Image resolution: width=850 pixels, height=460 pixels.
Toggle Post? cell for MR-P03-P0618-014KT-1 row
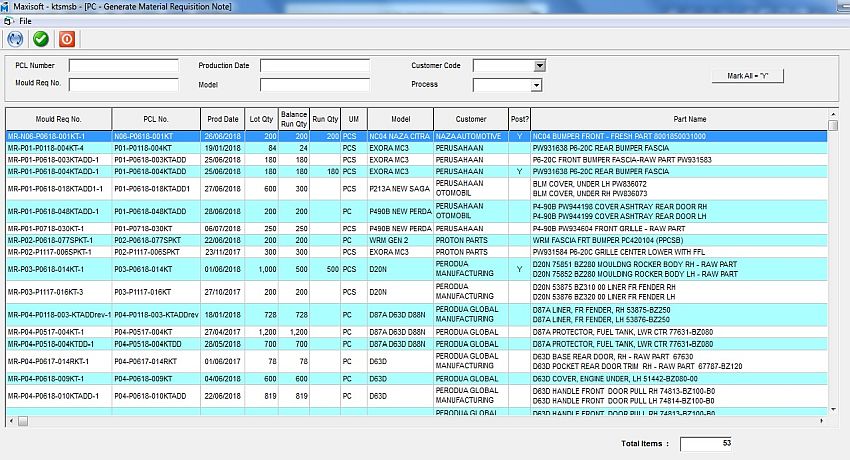tap(519, 269)
